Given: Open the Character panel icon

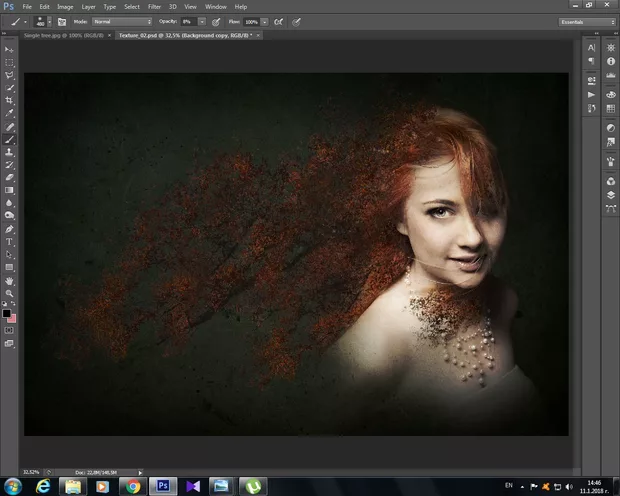Looking at the screenshot, I should 592,47.
